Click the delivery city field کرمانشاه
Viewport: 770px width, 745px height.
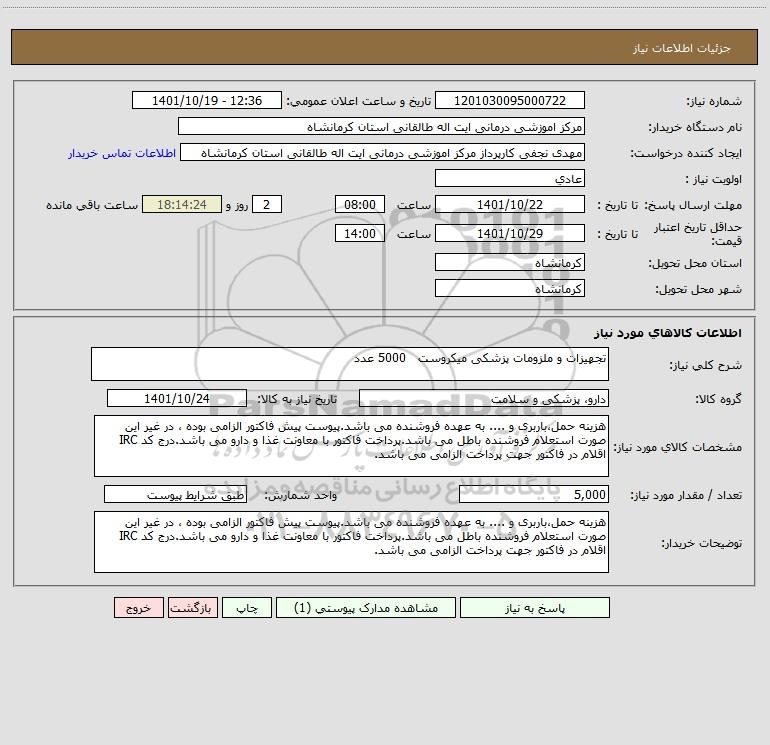[510, 288]
